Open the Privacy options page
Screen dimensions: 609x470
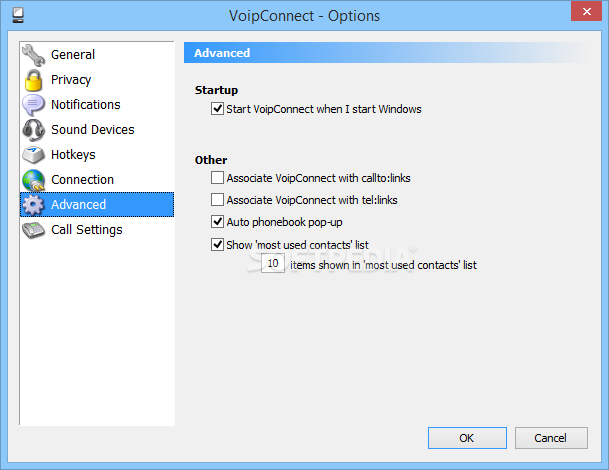[x=71, y=80]
